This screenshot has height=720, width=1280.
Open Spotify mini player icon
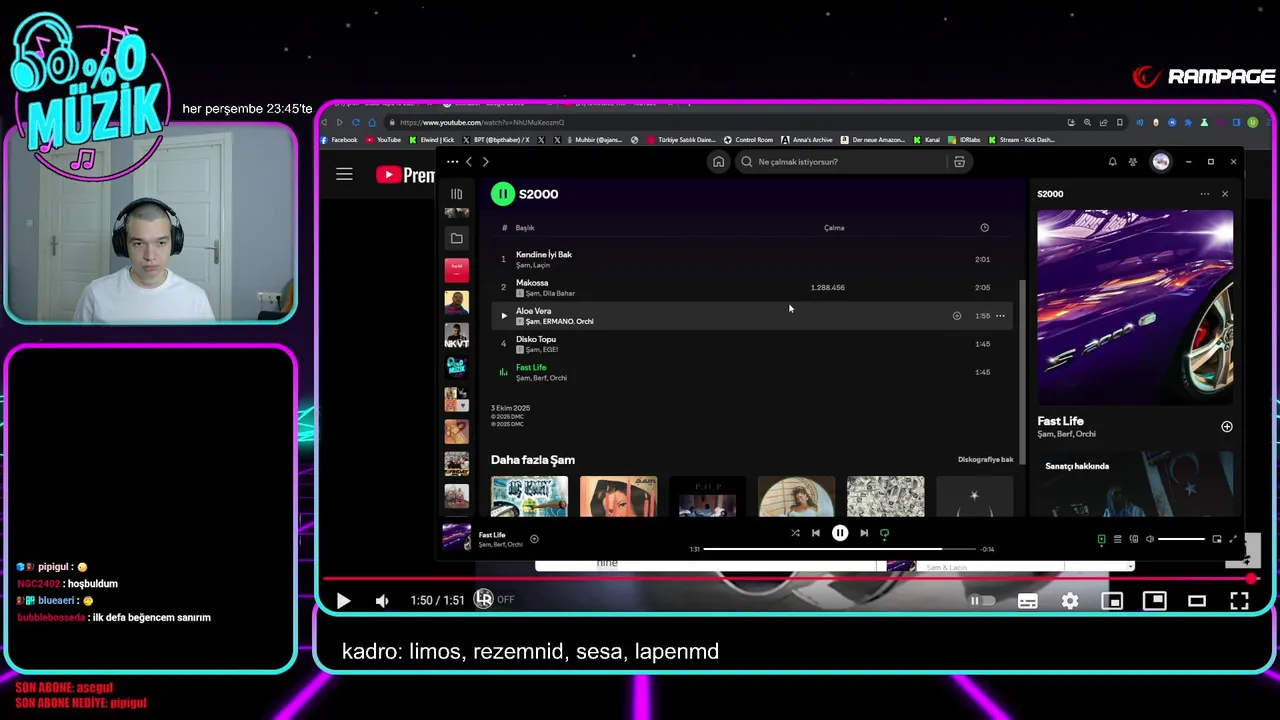tap(1217, 539)
